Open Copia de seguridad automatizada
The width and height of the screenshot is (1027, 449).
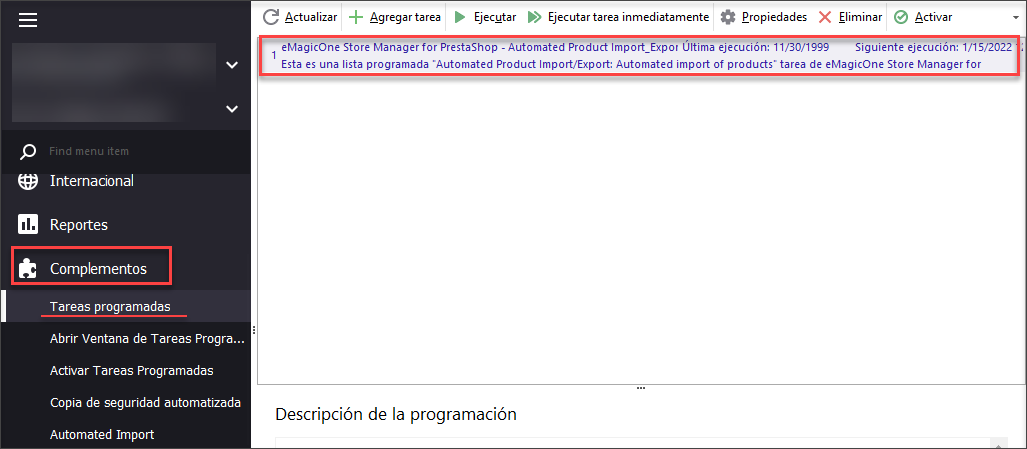click(145, 403)
